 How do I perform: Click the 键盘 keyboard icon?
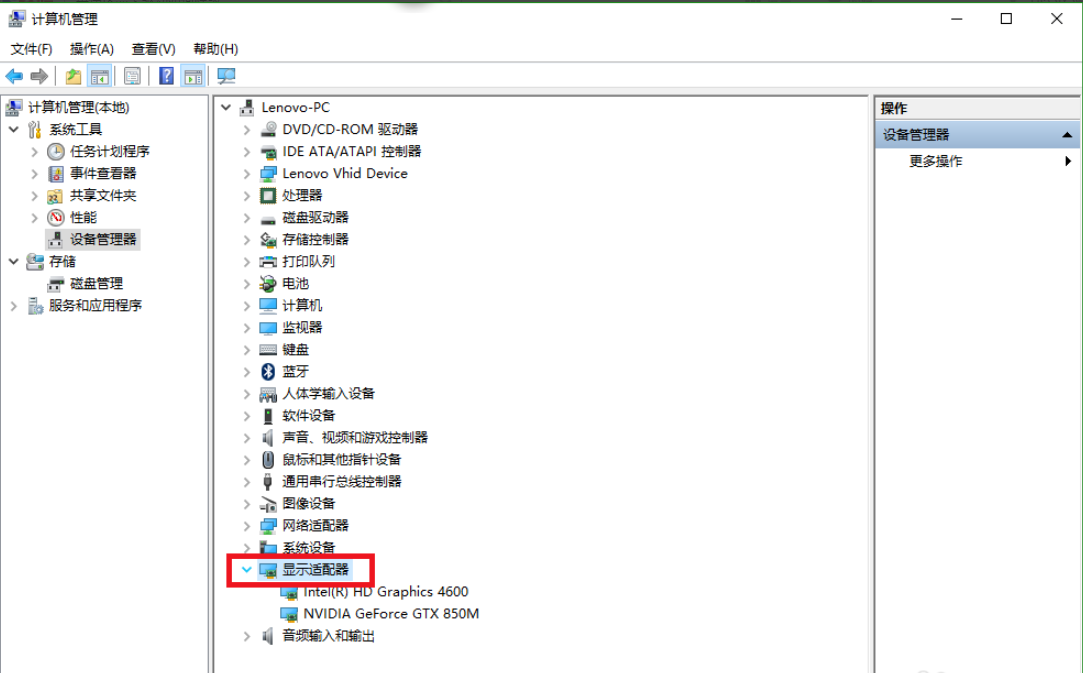tap(268, 350)
